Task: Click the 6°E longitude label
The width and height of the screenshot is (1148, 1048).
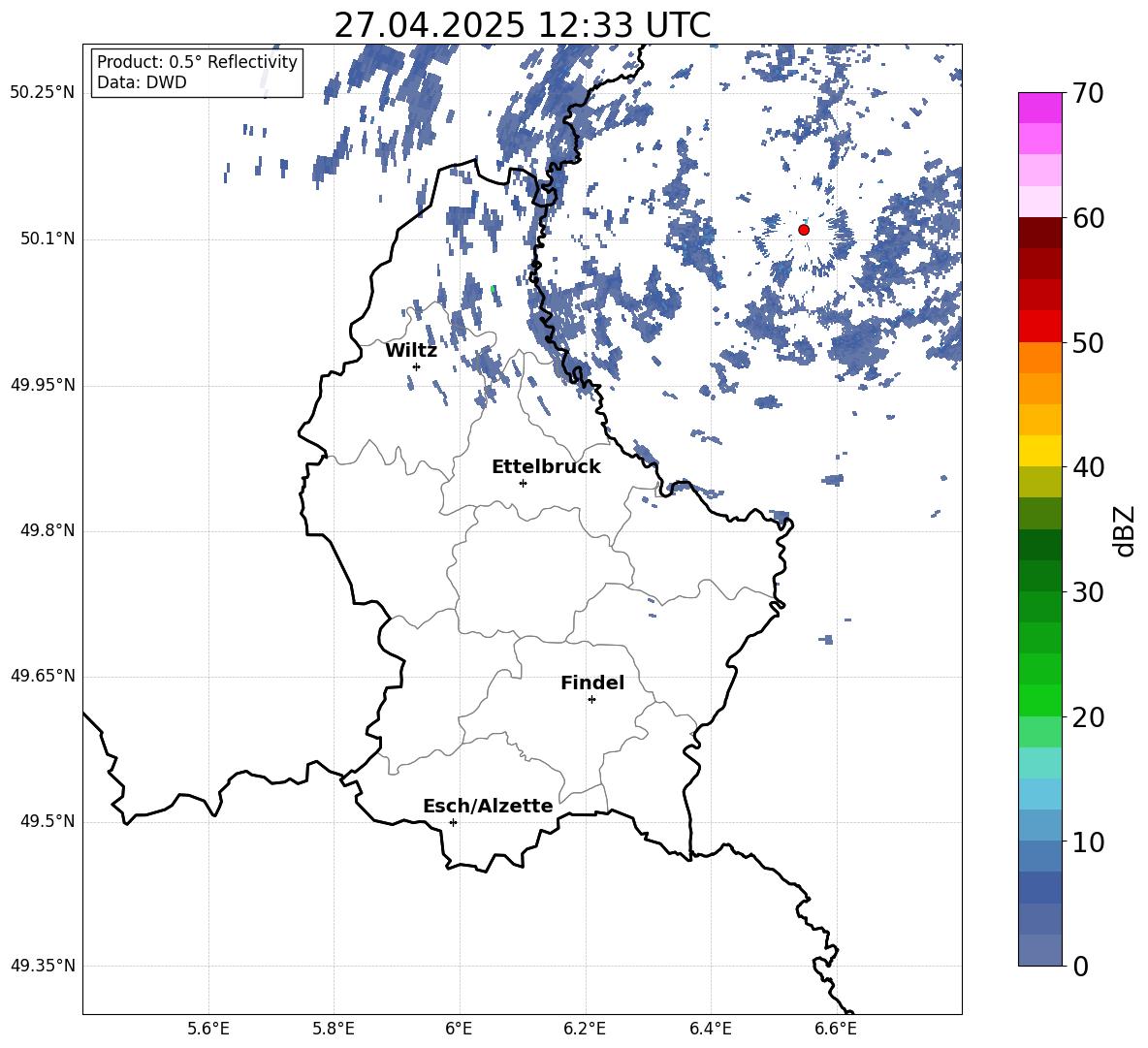Action: tap(459, 1029)
